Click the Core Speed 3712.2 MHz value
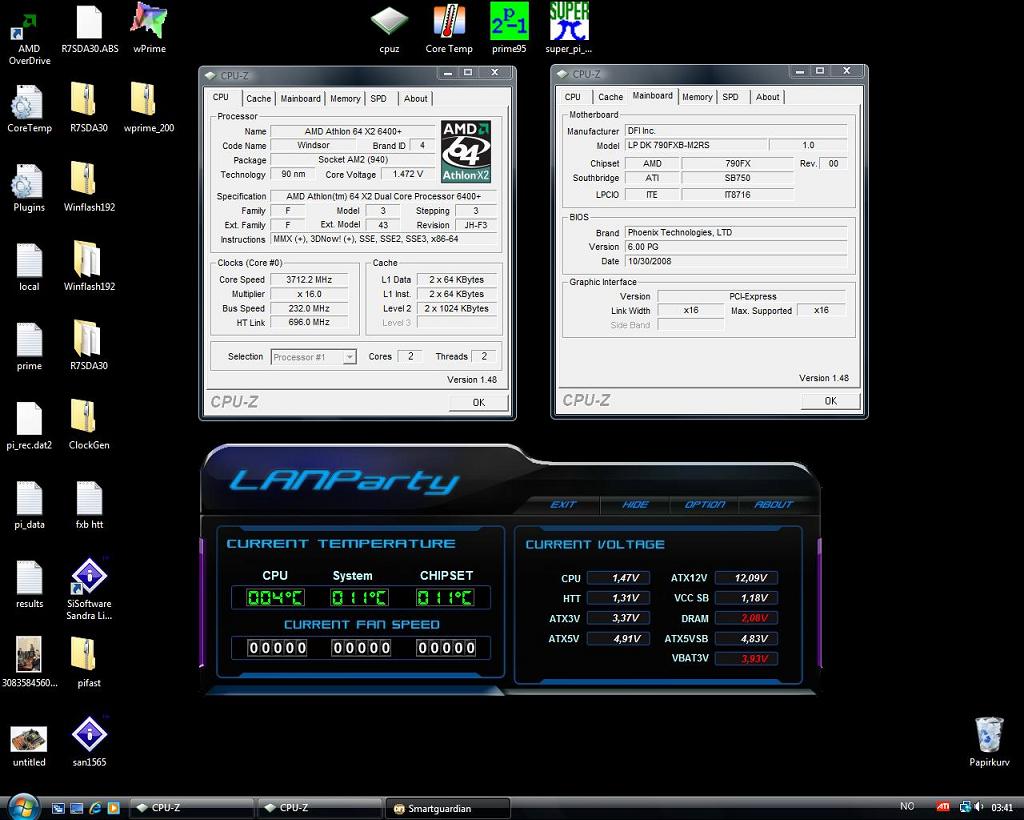 (x=309, y=279)
